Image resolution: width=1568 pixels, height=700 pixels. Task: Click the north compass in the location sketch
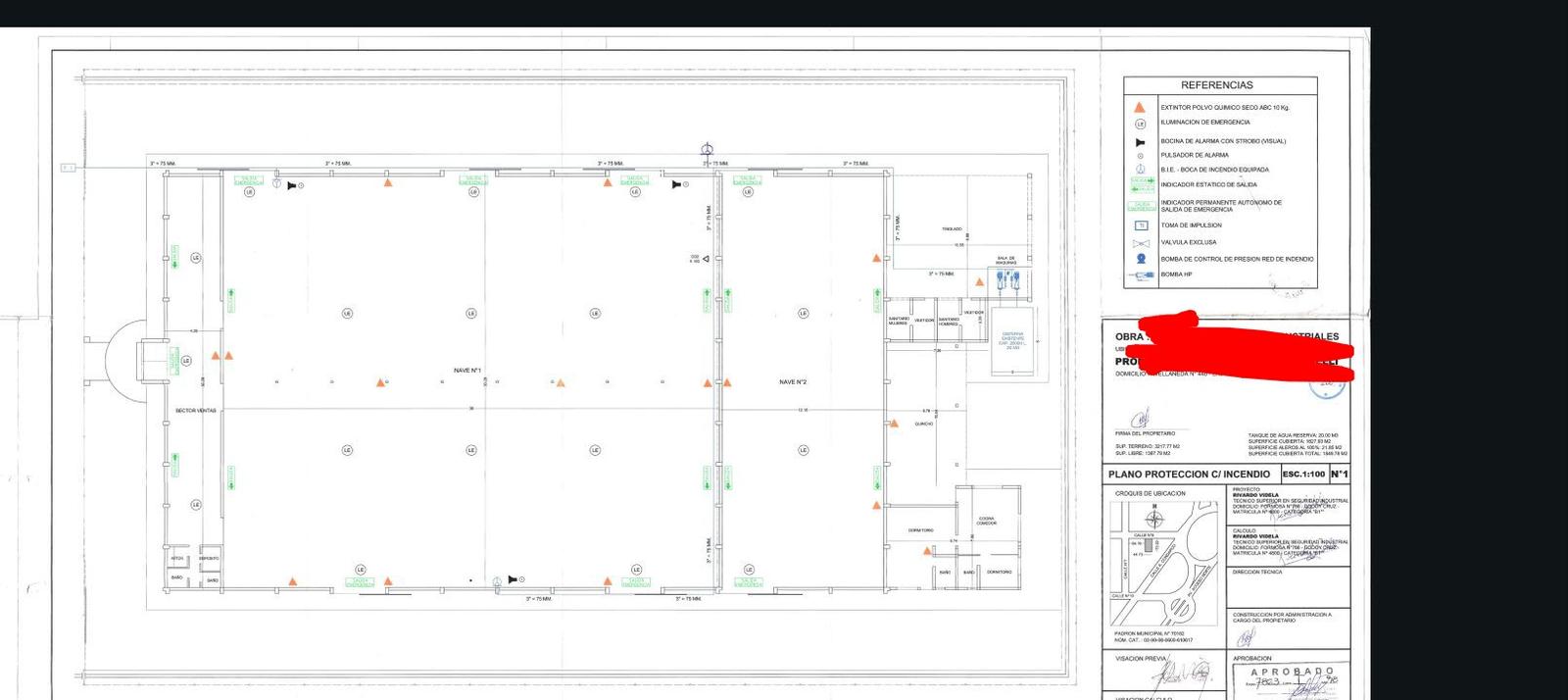(1154, 520)
